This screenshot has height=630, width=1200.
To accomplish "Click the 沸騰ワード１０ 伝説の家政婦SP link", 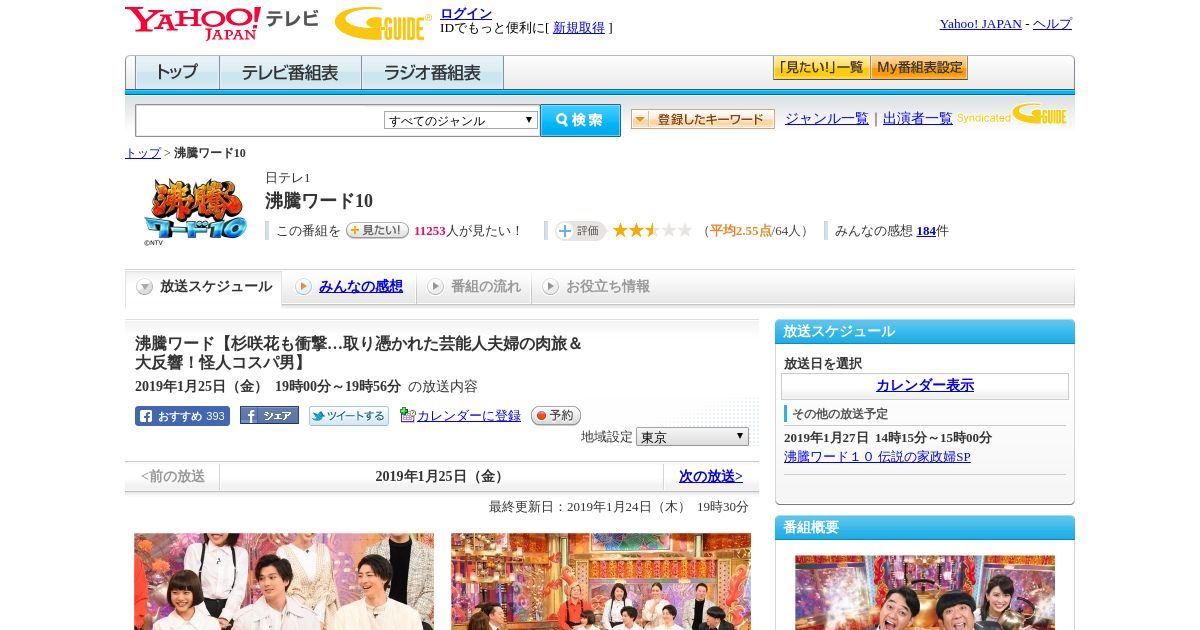I will [x=877, y=457].
